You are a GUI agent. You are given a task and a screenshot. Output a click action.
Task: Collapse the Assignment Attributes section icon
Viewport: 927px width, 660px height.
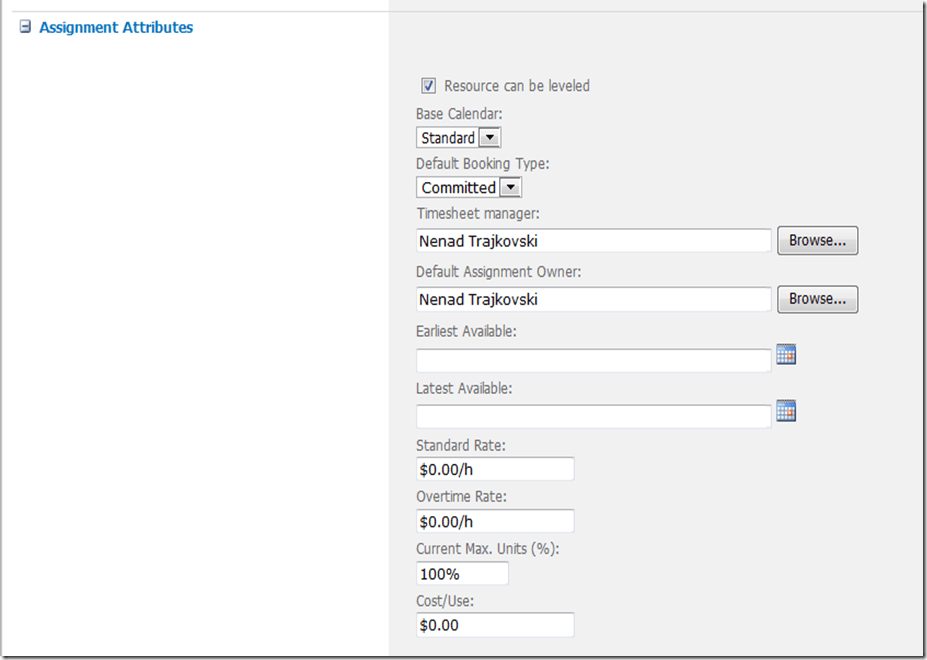pos(25,28)
